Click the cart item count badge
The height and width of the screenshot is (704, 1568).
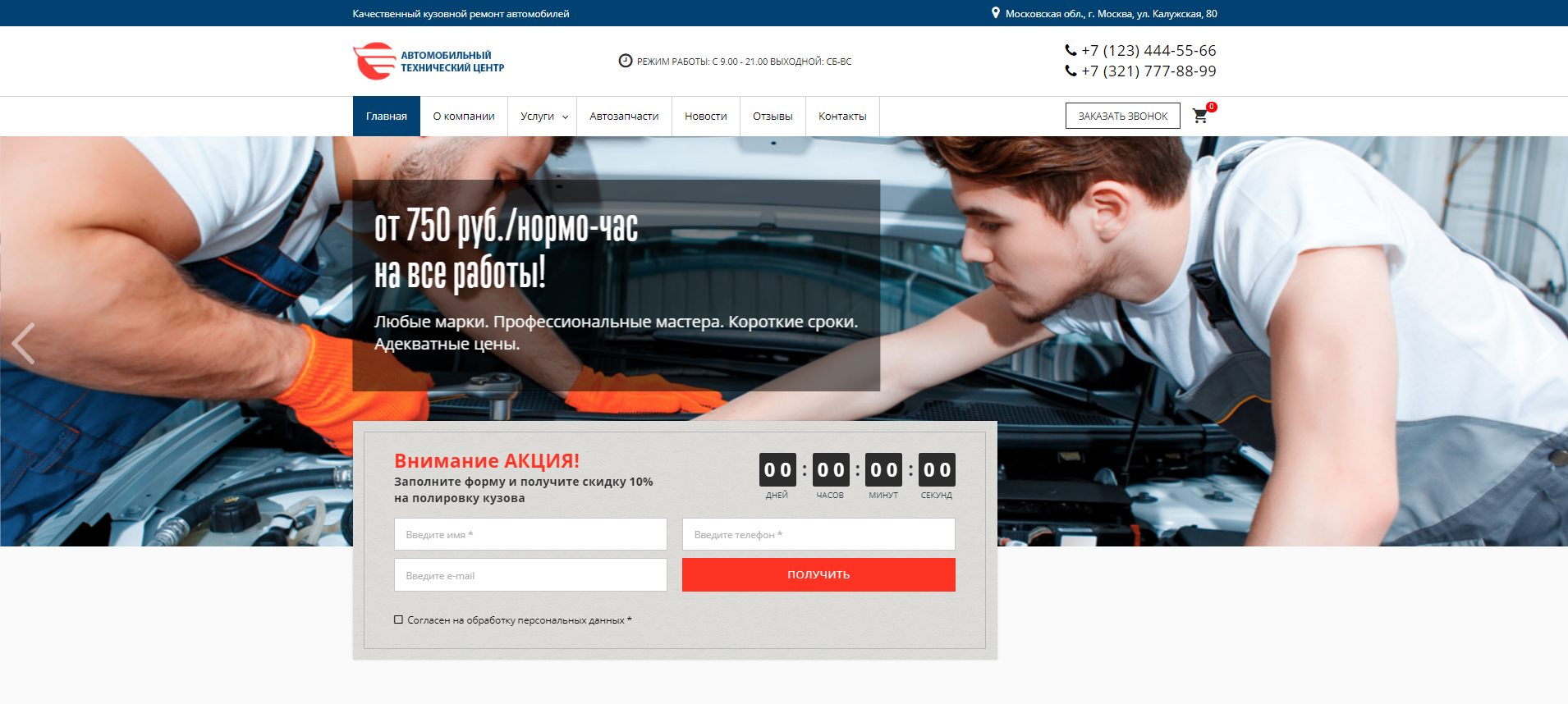[x=1212, y=107]
